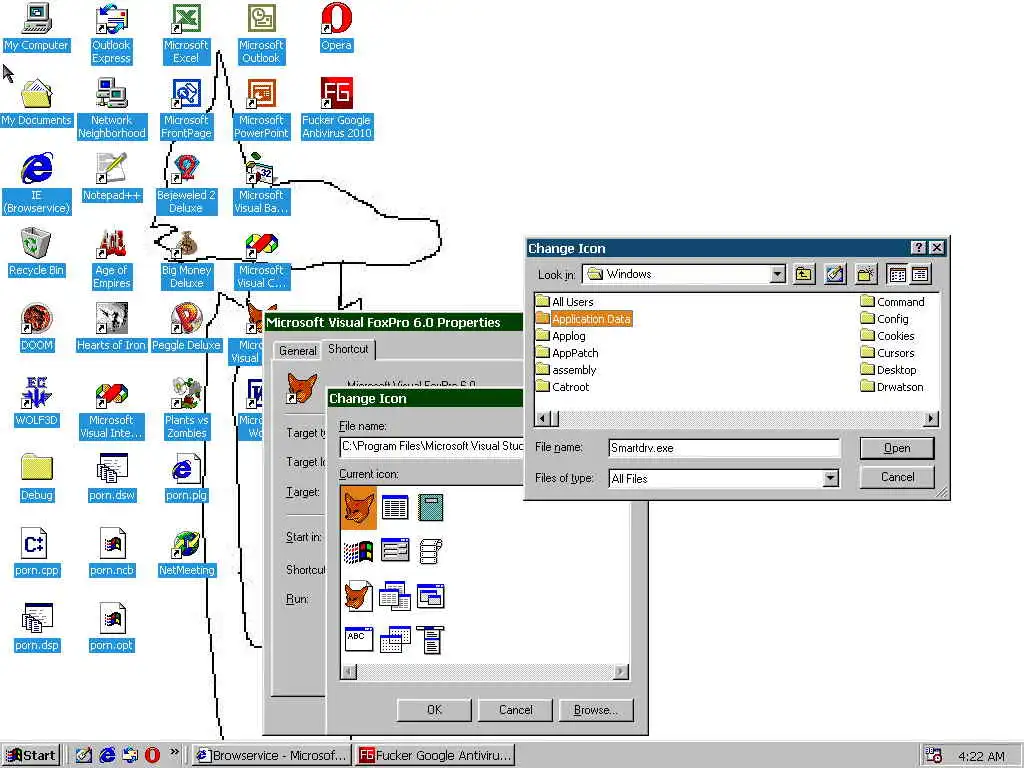This screenshot has width=1024, height=768.
Task: Pick the teal notebook icon in icon list
Action: tap(431, 507)
